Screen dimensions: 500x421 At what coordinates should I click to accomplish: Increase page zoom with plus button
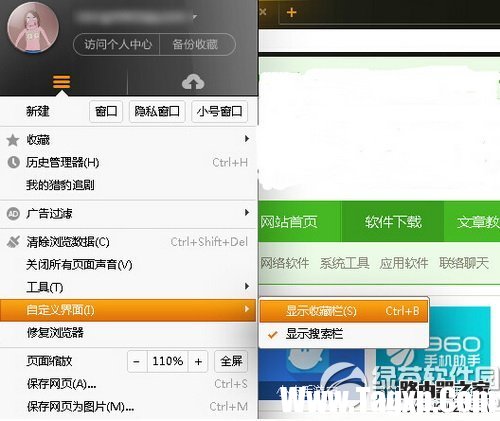point(198,361)
